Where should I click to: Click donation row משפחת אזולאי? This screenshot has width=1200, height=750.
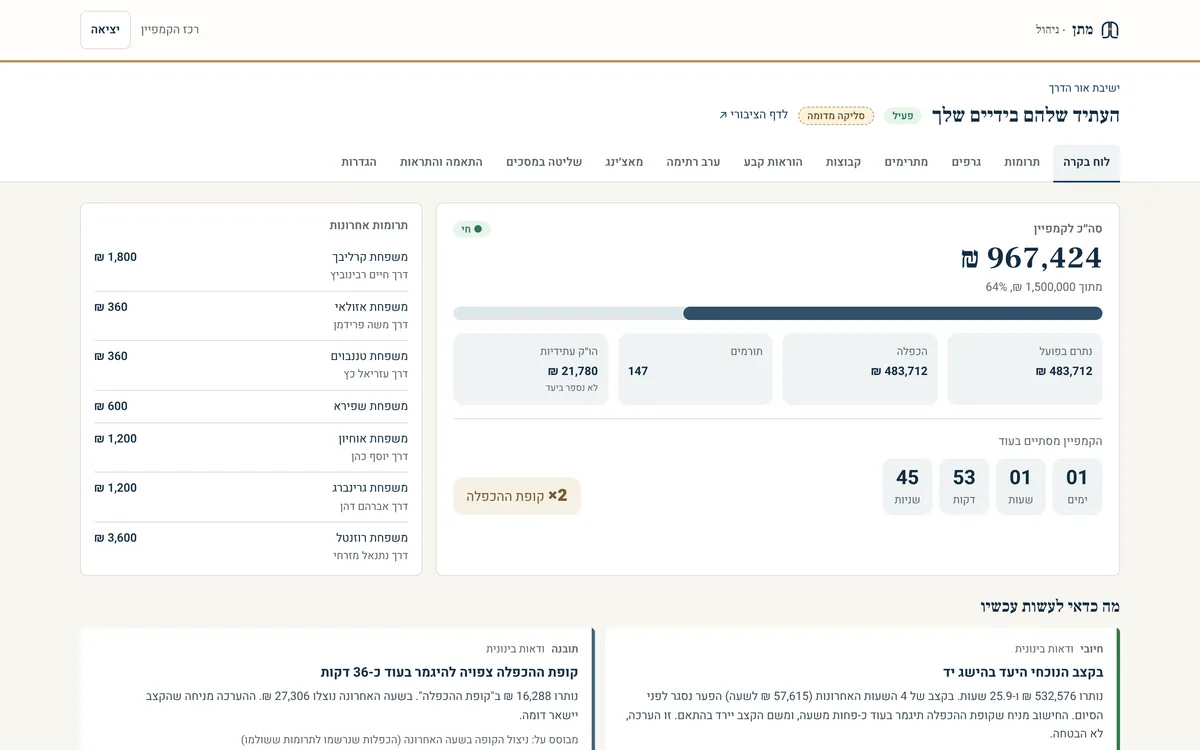coord(251,316)
